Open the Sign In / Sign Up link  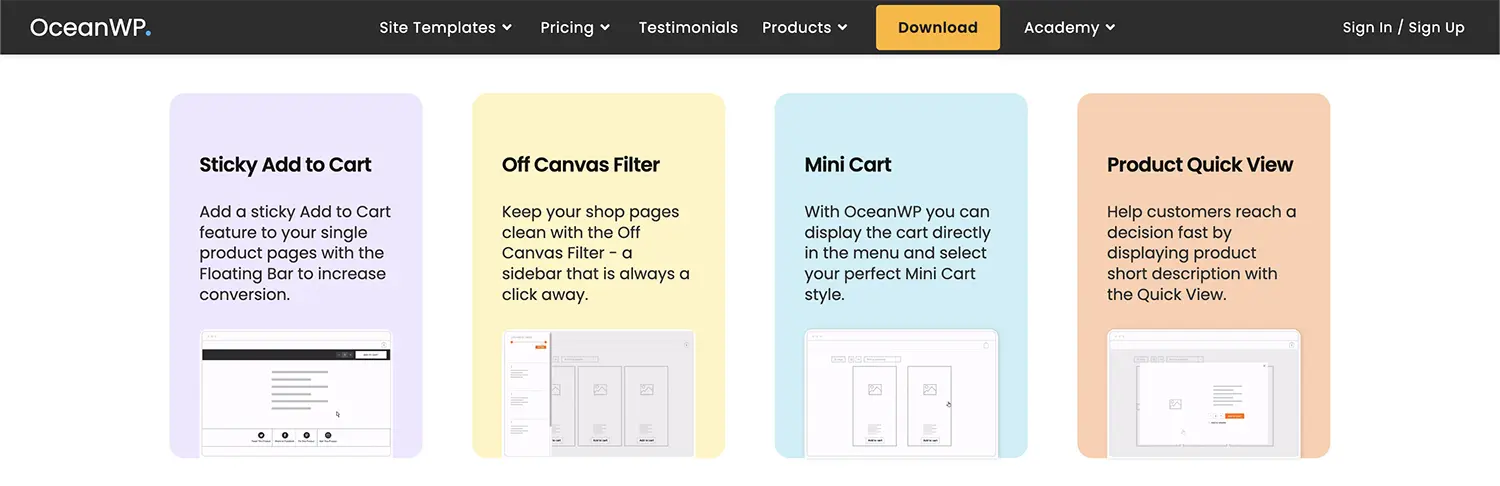1403,27
